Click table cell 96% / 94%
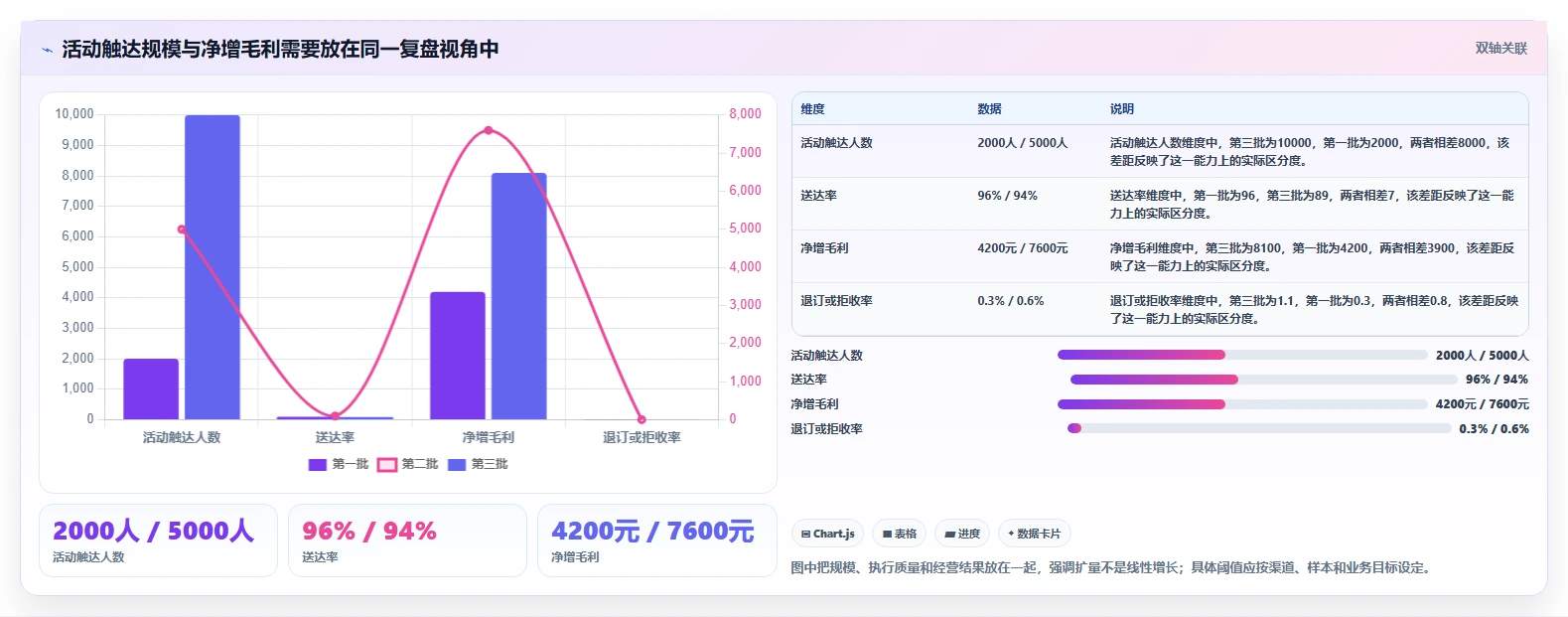Image resolution: width=1568 pixels, height=617 pixels. click(x=1007, y=196)
